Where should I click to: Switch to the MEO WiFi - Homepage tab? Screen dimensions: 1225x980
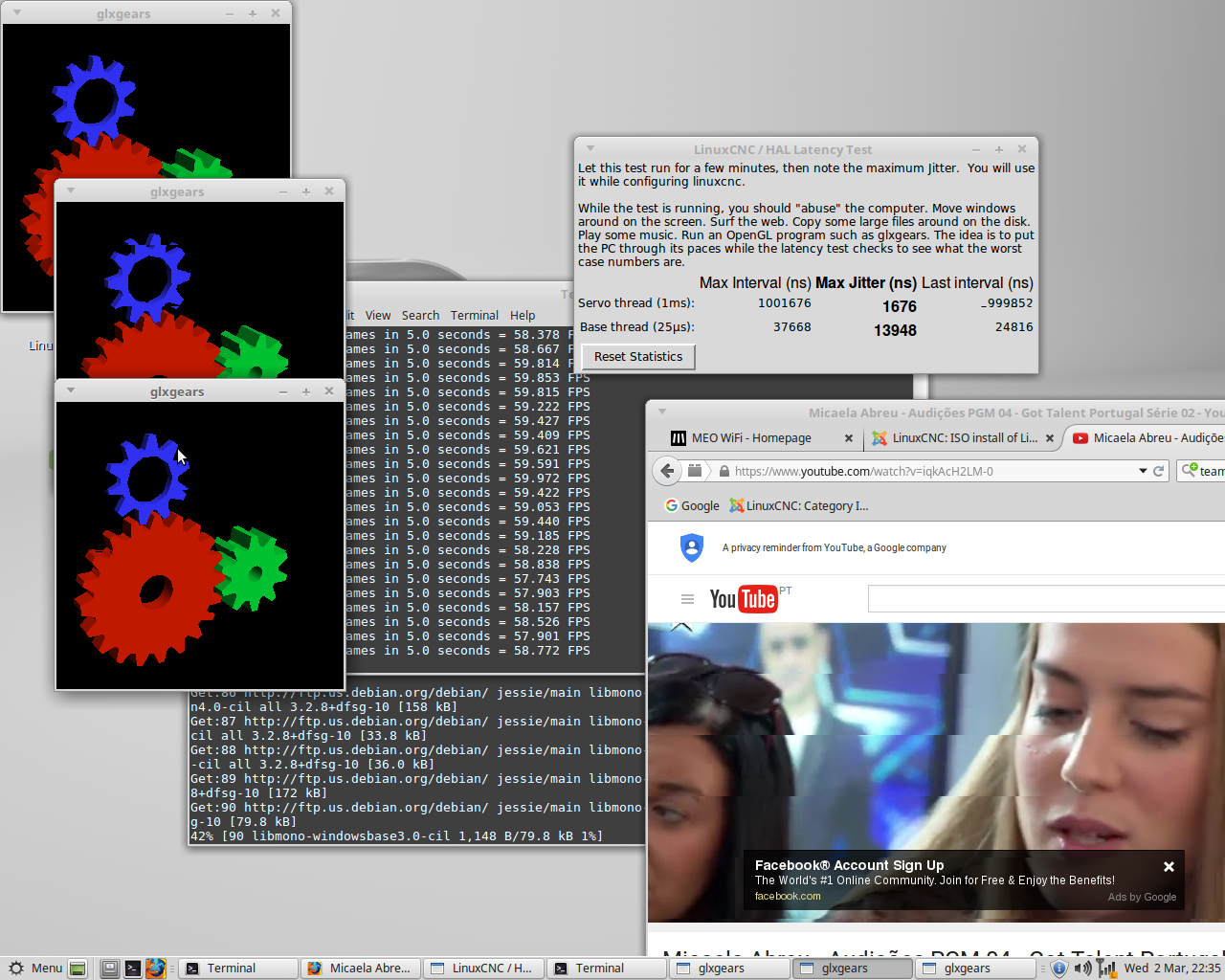pyautogui.click(x=751, y=438)
